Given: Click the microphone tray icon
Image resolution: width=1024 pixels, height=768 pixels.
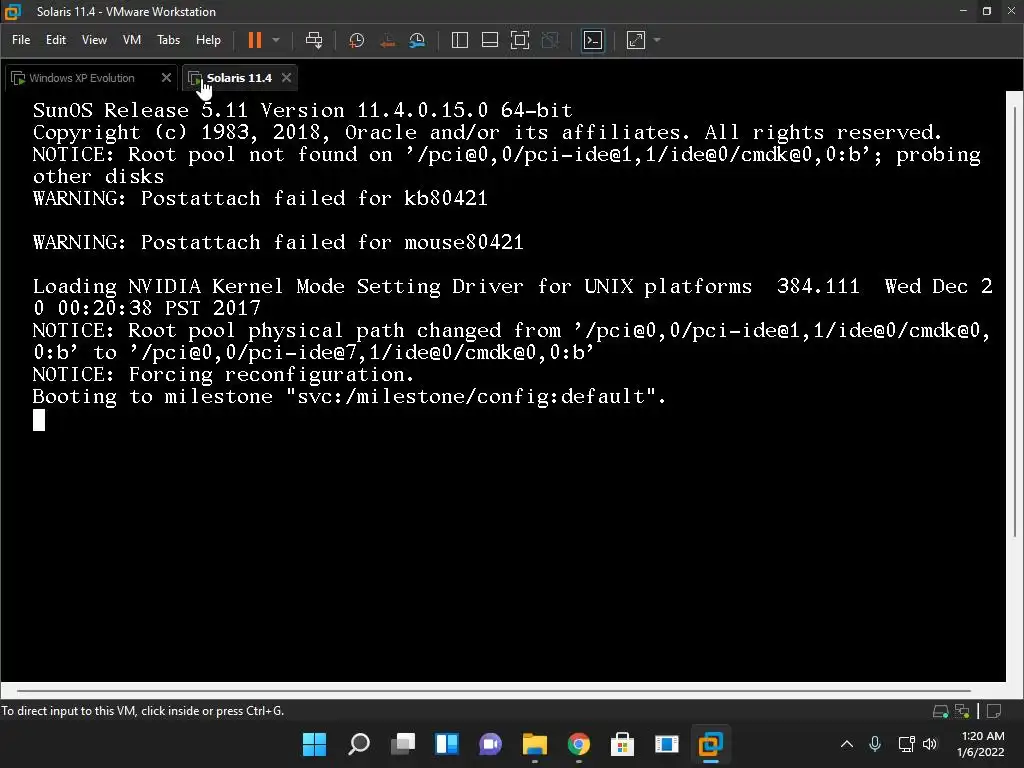Looking at the screenshot, I should tap(875, 744).
